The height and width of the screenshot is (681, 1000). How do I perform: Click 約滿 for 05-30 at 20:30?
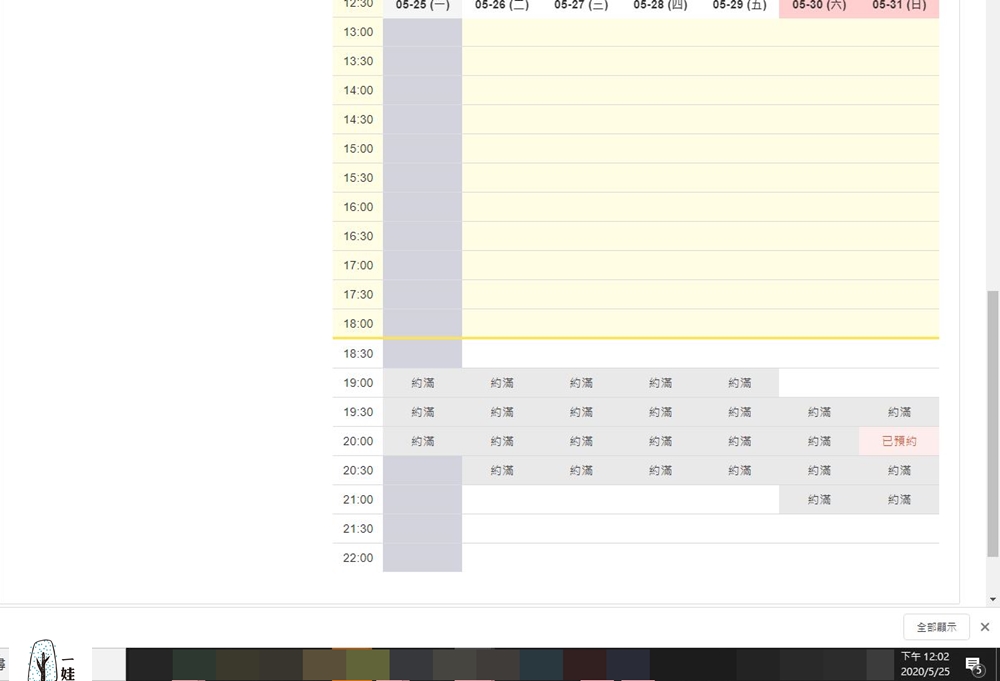click(x=819, y=471)
